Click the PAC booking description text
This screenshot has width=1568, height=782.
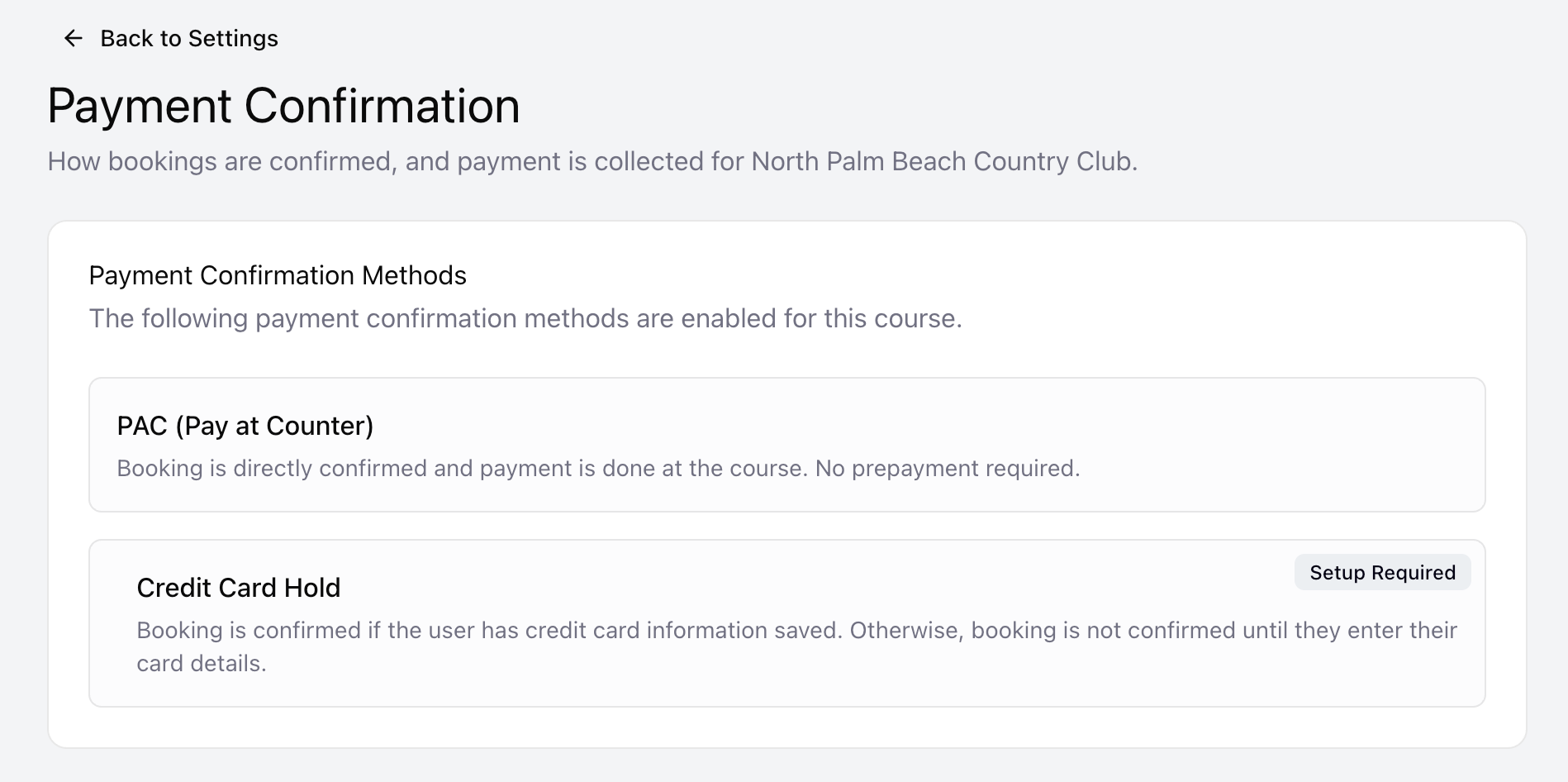pyautogui.click(x=598, y=468)
